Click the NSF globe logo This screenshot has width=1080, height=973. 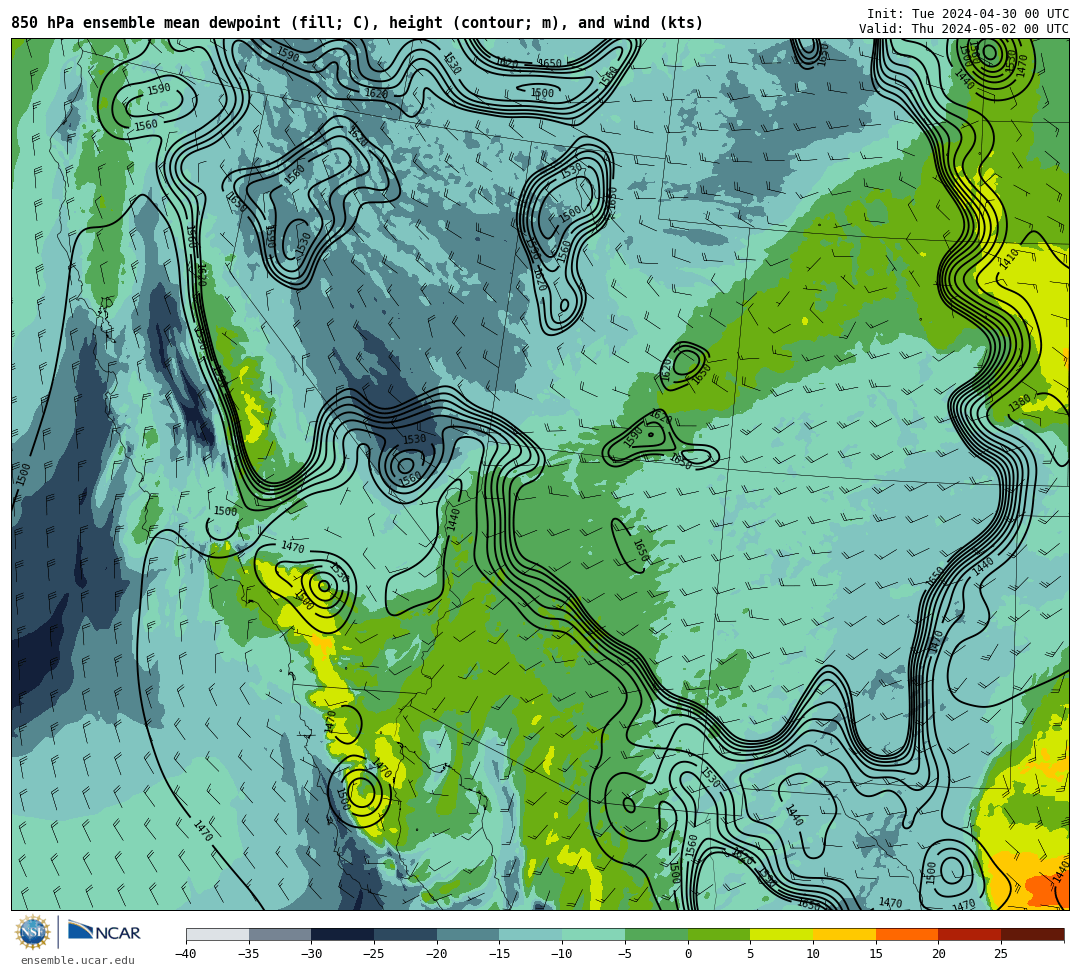[32, 933]
